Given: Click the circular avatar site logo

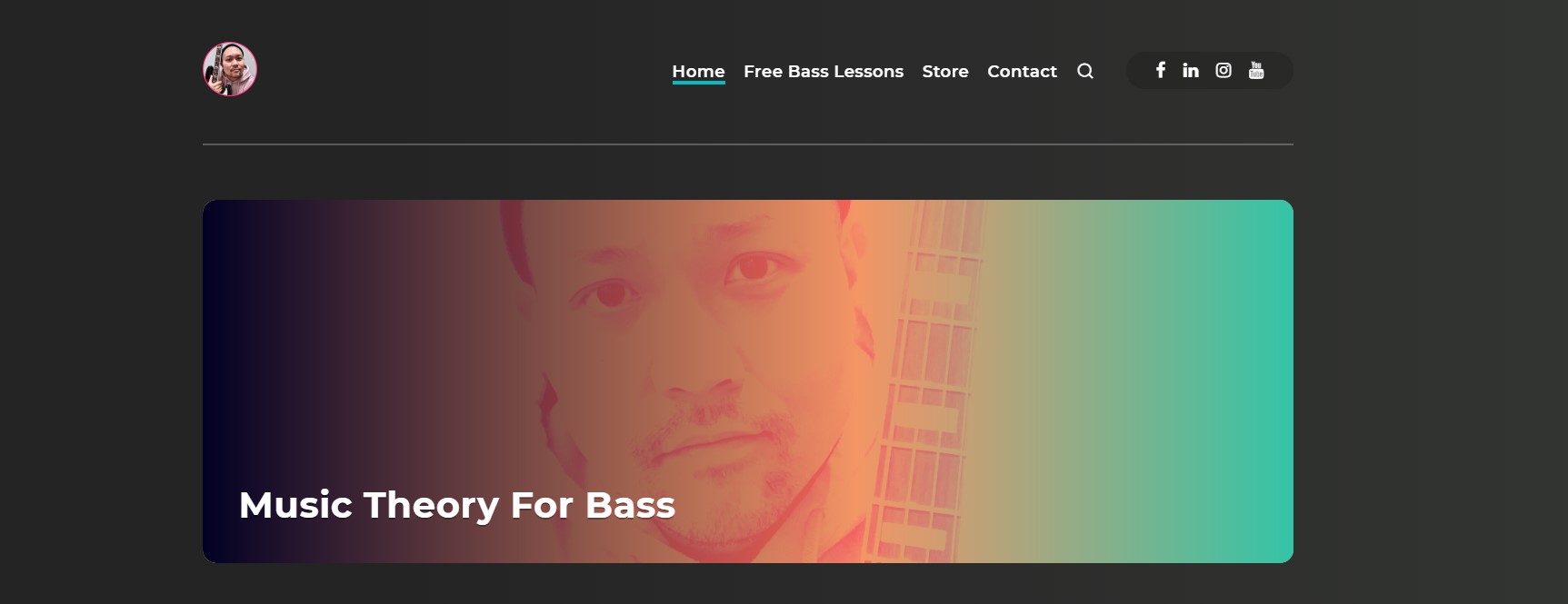Looking at the screenshot, I should pos(230,69).
